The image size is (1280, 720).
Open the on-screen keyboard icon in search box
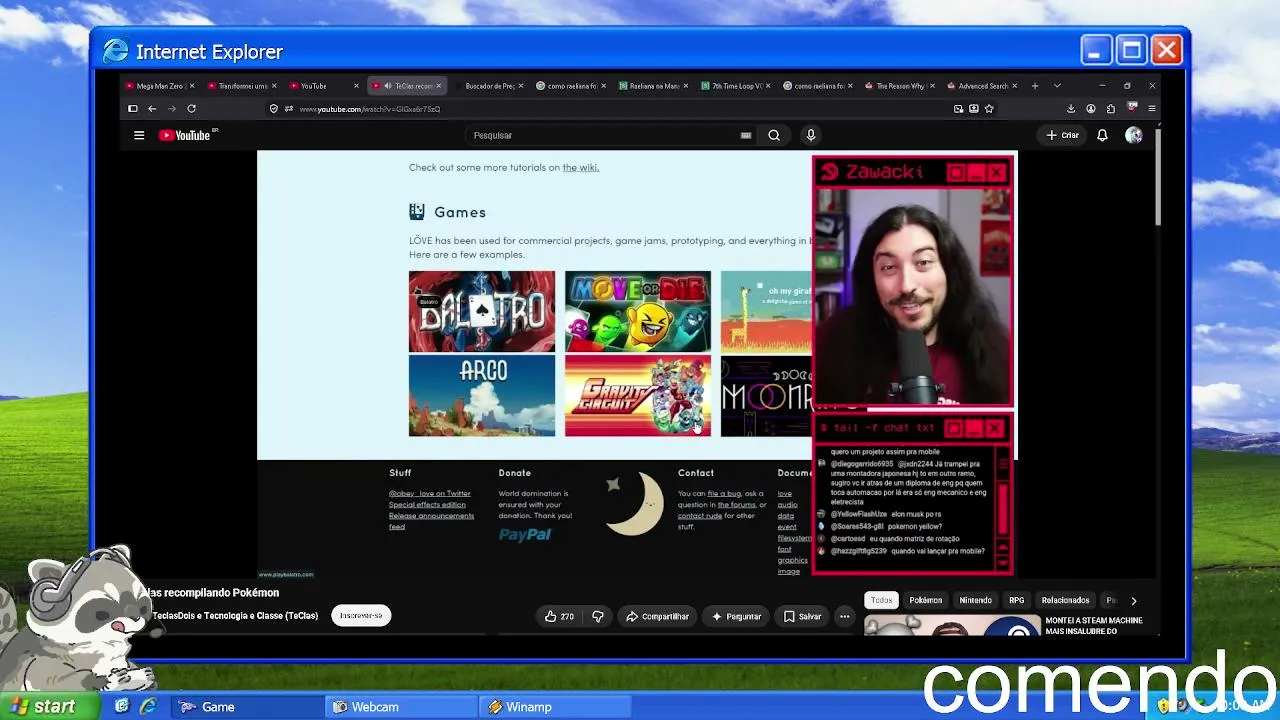coord(746,135)
